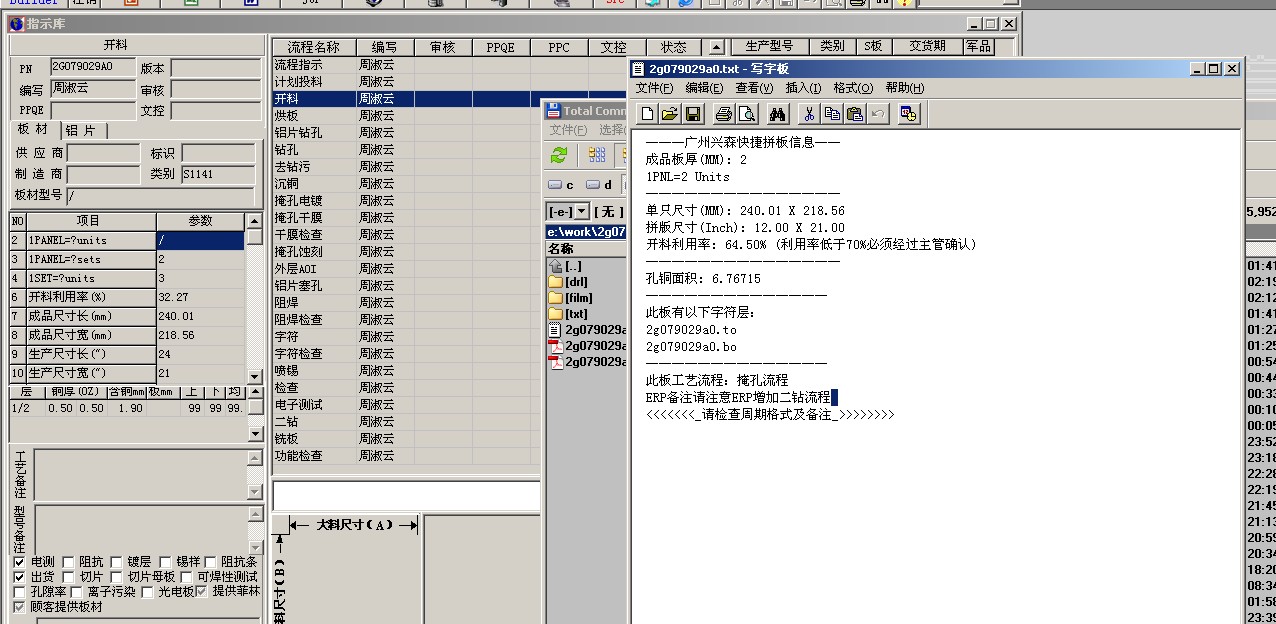Enable 锡样 checkbox
The width and height of the screenshot is (1276, 624).
pyautogui.click(x=166, y=562)
